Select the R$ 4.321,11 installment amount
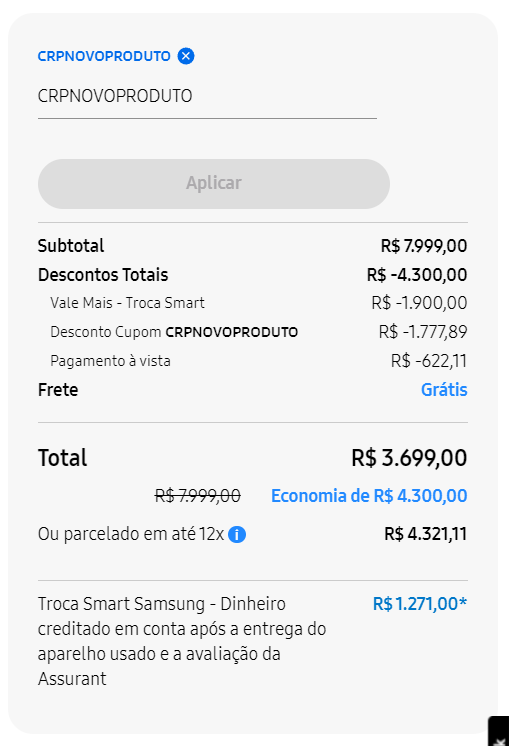This screenshot has width=509, height=746. point(425,534)
